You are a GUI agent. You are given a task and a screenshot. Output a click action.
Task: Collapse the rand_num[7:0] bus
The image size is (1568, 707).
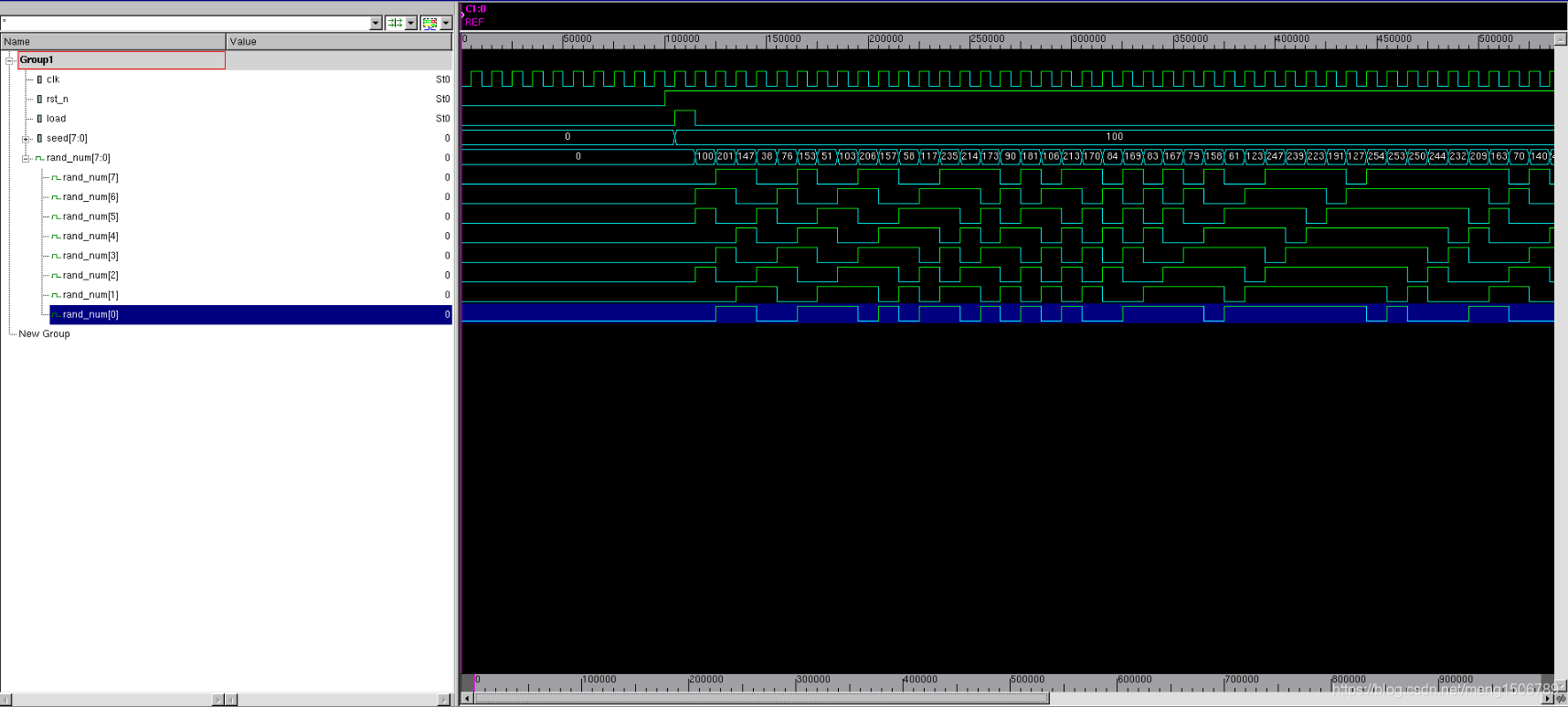(x=26, y=158)
